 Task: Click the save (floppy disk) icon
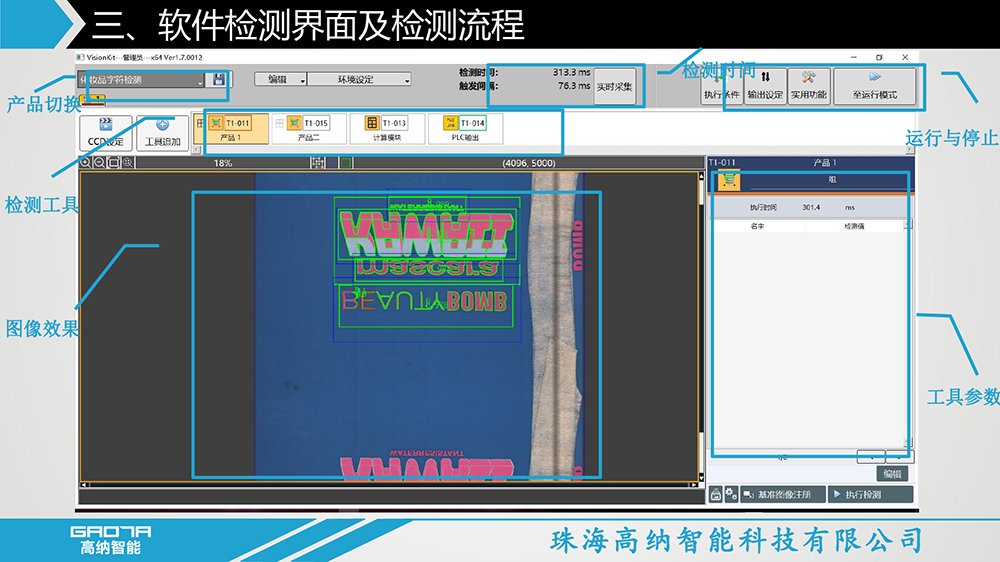(x=219, y=80)
